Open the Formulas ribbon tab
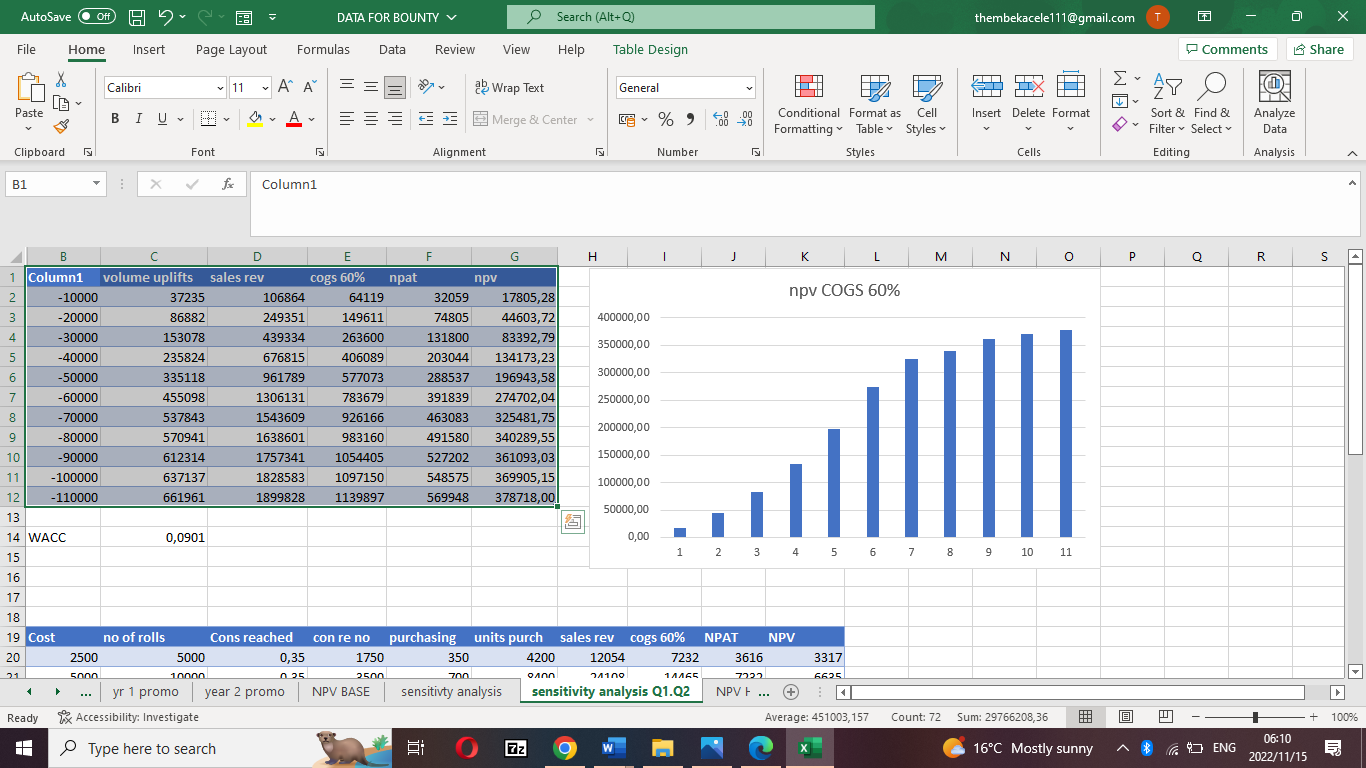The width and height of the screenshot is (1366, 768). click(323, 49)
